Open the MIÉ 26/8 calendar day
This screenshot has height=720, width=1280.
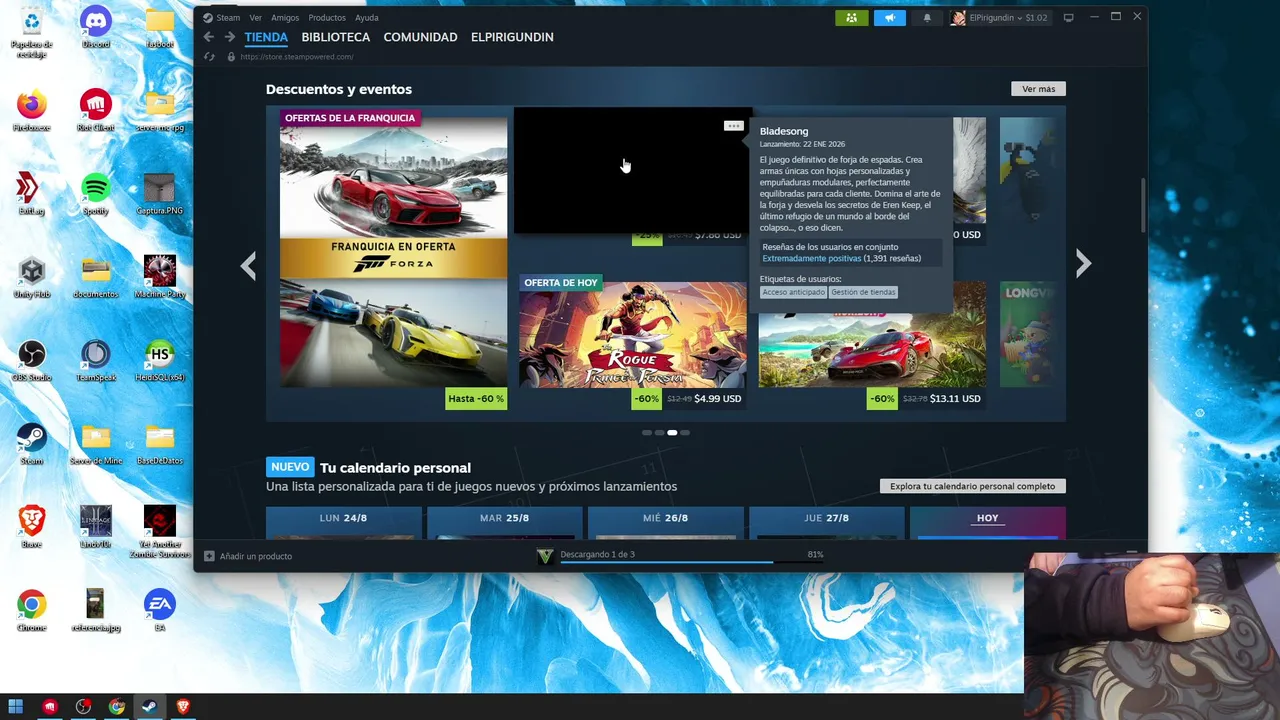pos(665,522)
